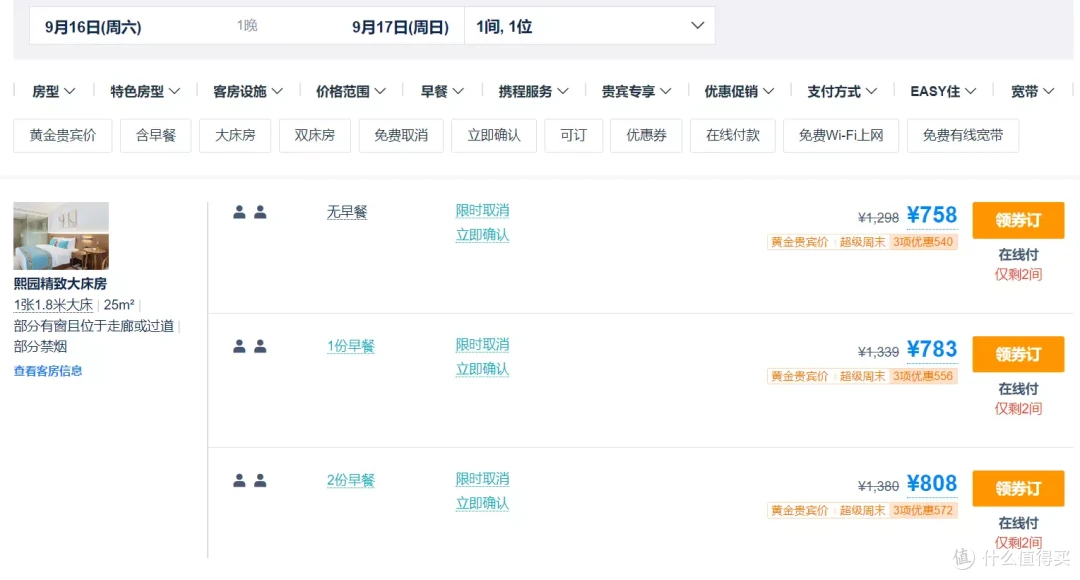Viewport: 1080px width, 580px height.
Task: Click the 1晚 stay length label
Action: [247, 25]
